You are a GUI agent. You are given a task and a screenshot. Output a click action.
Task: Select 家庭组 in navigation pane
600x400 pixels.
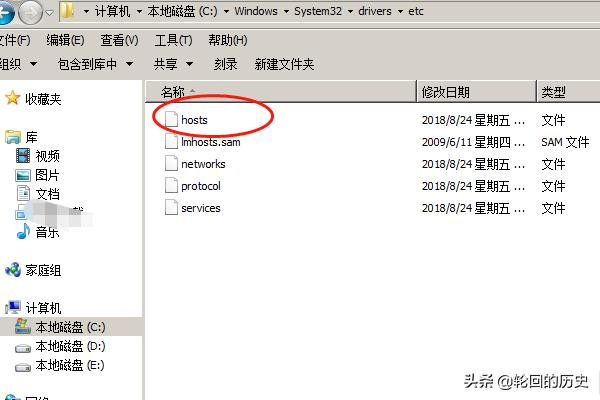pos(43,270)
